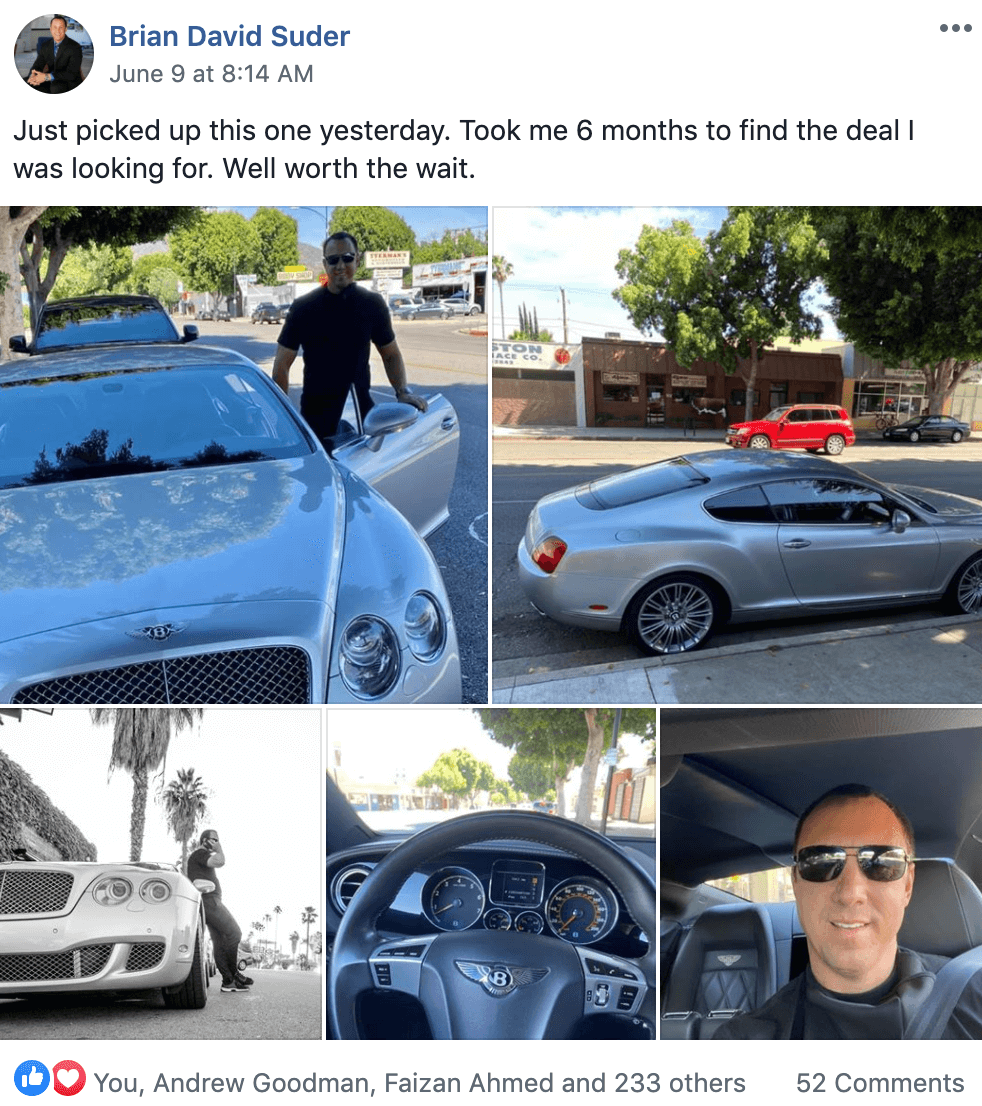This screenshot has width=982, height=1106.
Task: Open the sunglasses selfie inside car photo
Action: (821, 874)
